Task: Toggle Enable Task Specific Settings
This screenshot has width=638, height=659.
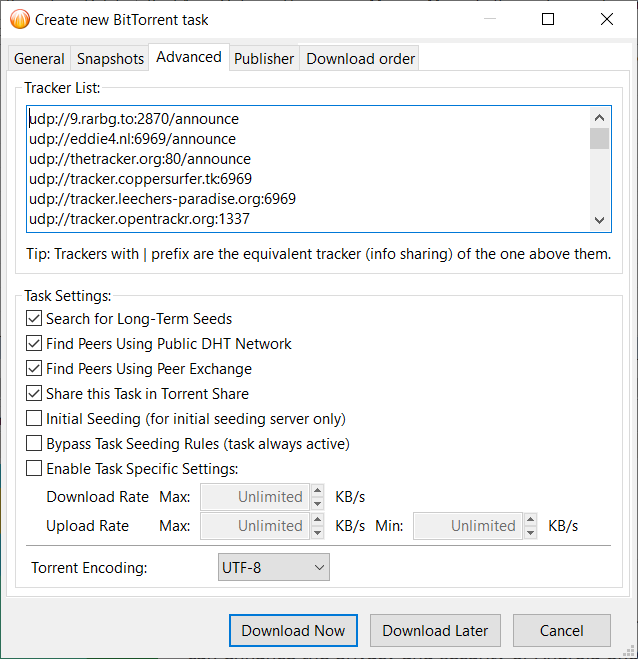Action: pos(35,469)
